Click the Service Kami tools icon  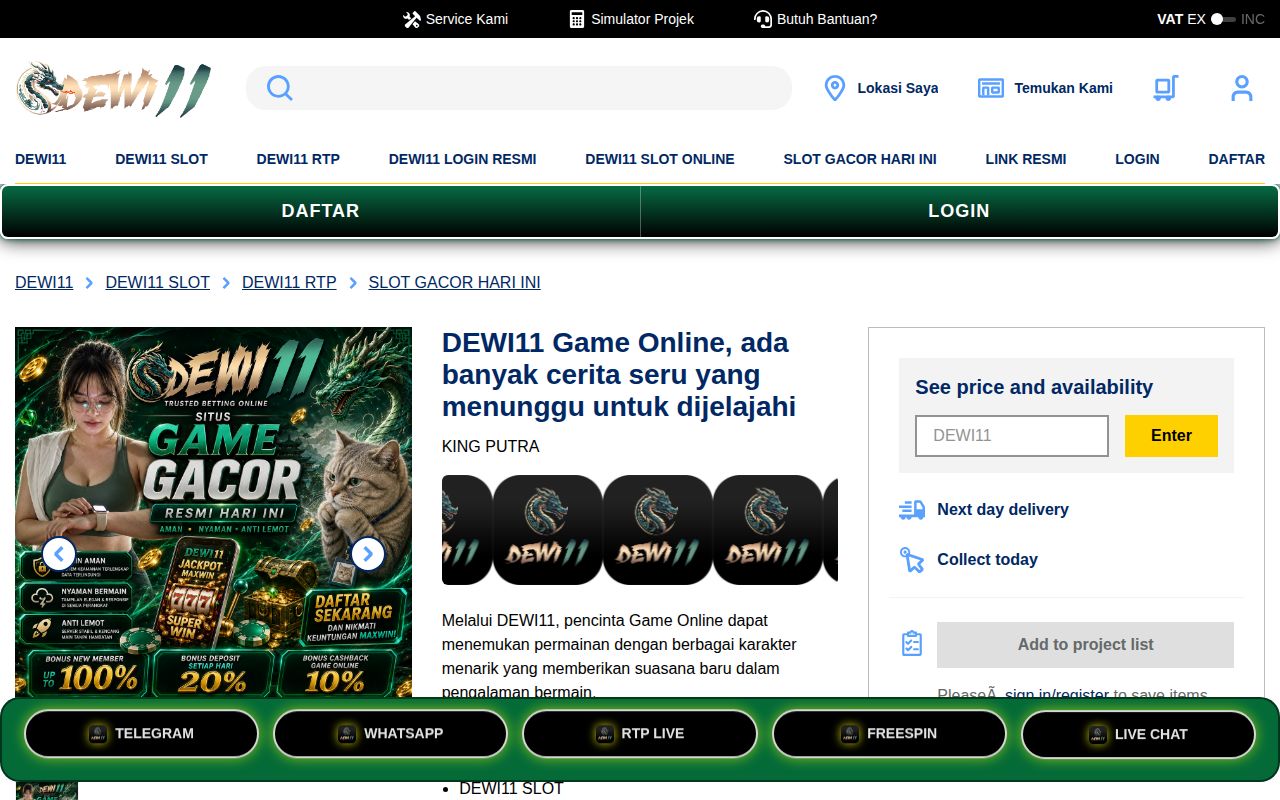click(x=412, y=19)
